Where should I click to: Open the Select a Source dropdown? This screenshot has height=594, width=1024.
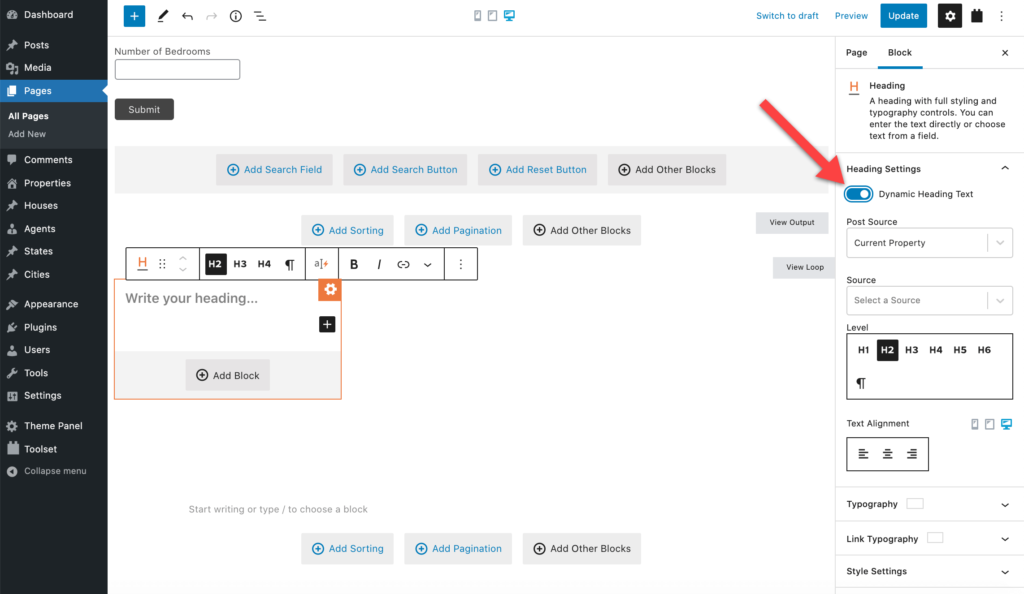coord(929,300)
